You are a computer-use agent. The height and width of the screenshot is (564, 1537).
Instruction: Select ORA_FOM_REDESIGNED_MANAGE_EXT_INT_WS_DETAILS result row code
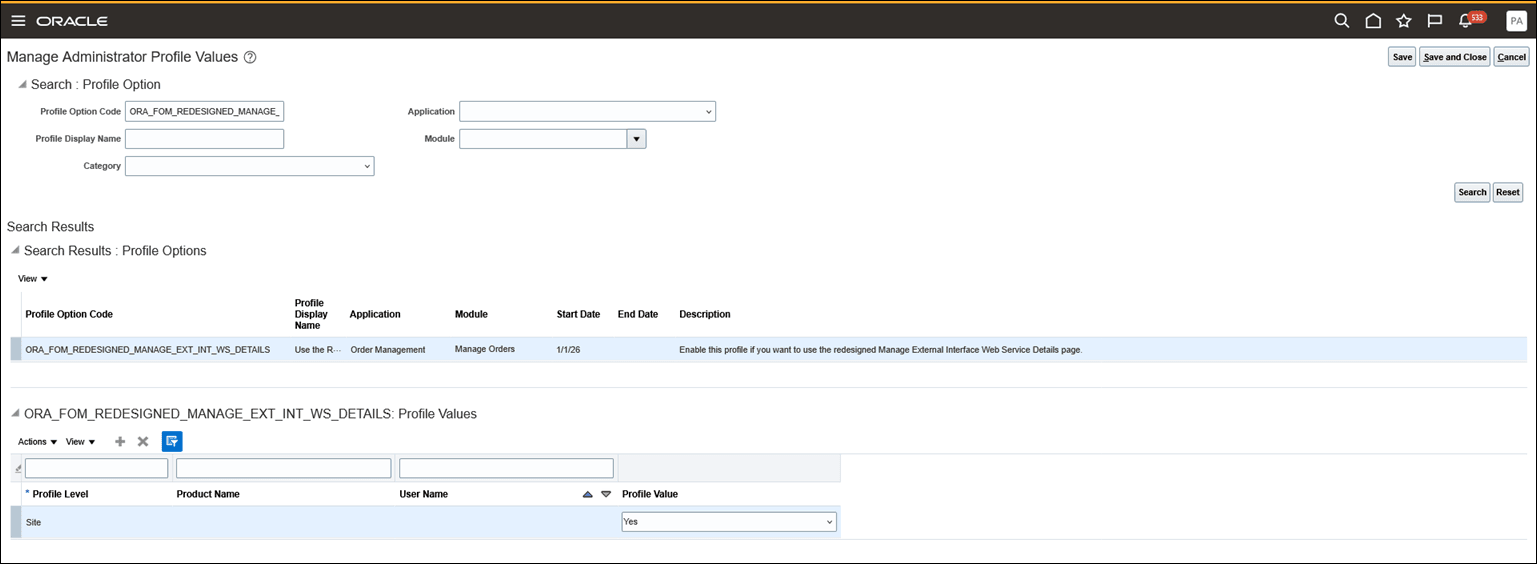click(x=148, y=350)
